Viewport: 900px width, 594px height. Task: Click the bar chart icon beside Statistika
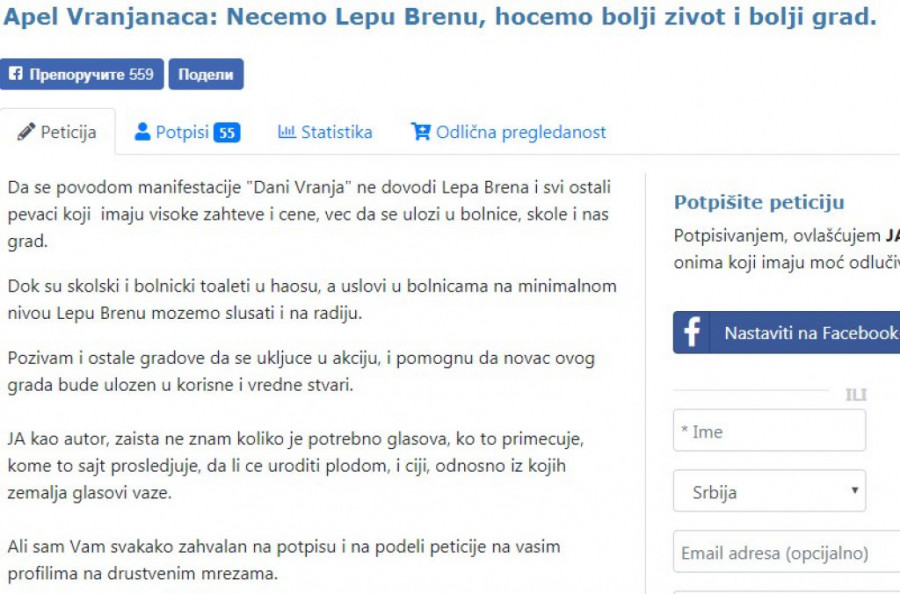coord(287,131)
